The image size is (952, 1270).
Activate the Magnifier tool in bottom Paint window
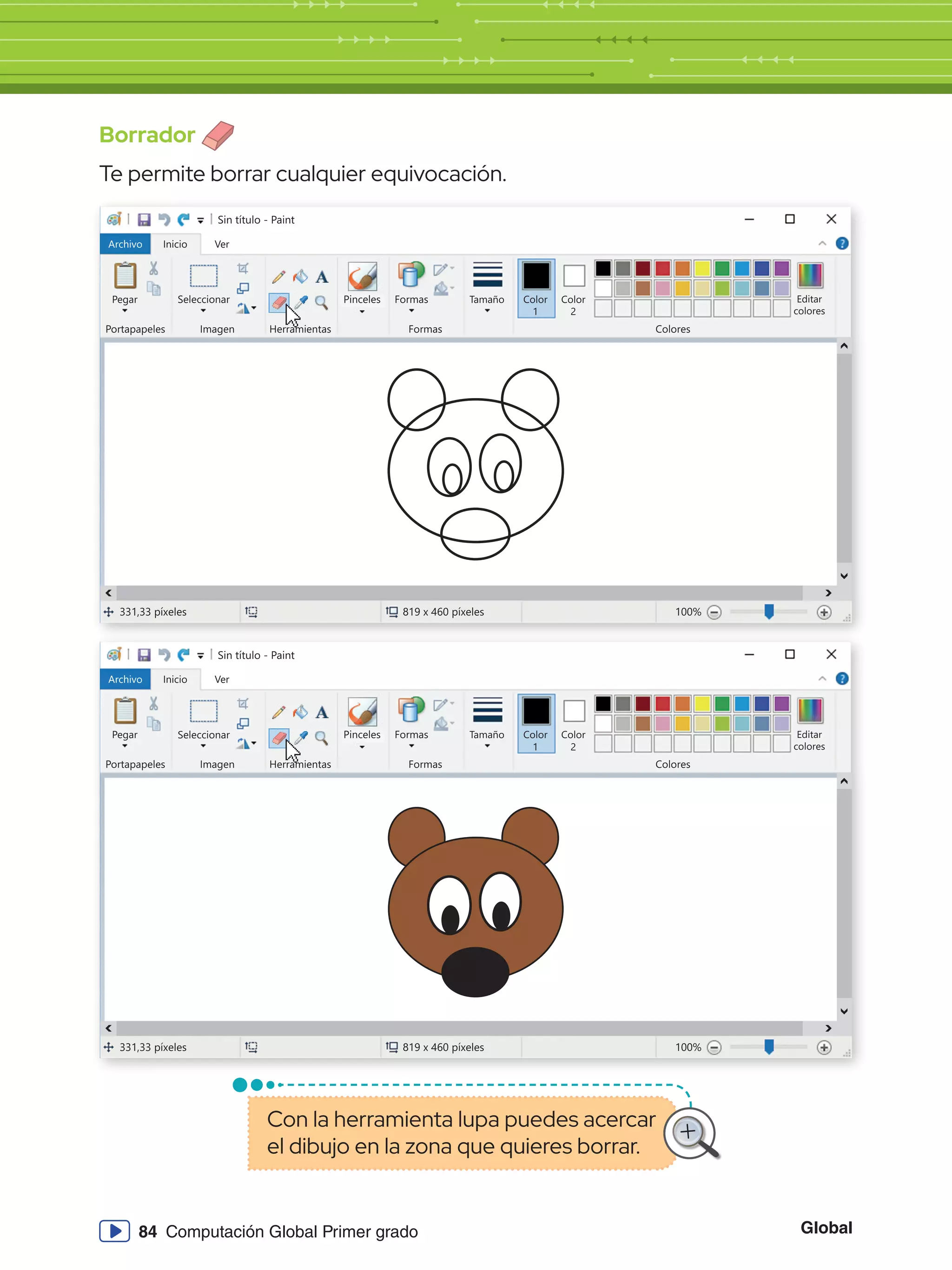click(321, 738)
